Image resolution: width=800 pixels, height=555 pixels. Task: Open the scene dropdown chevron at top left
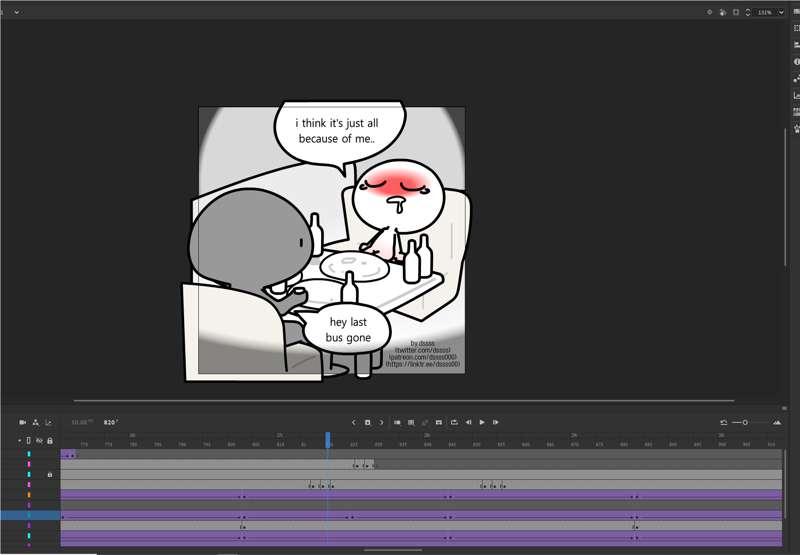click(17, 12)
